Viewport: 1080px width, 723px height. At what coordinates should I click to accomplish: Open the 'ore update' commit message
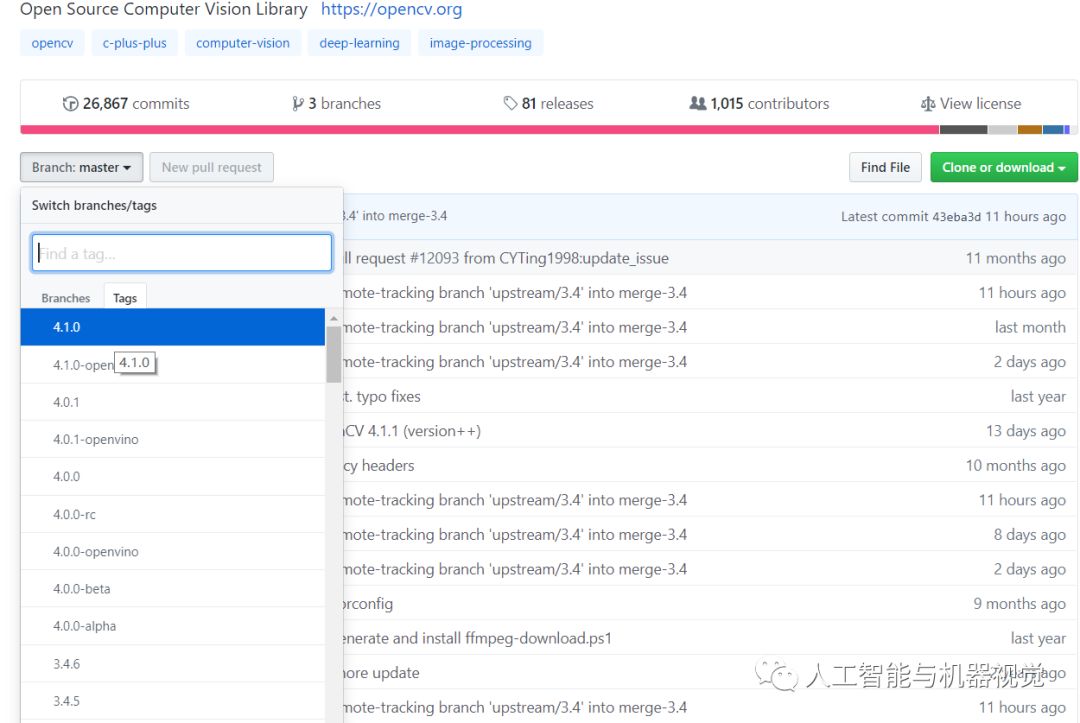pyautogui.click(x=382, y=673)
